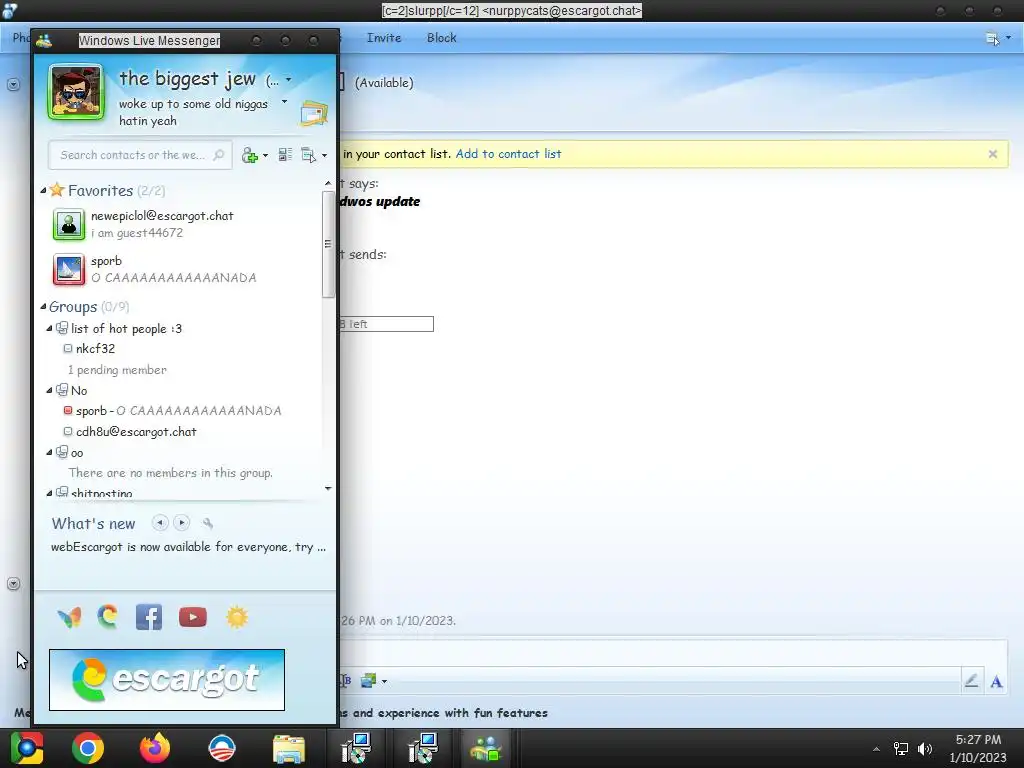
Task: Launch Firefox from taskbar
Action: point(155,748)
